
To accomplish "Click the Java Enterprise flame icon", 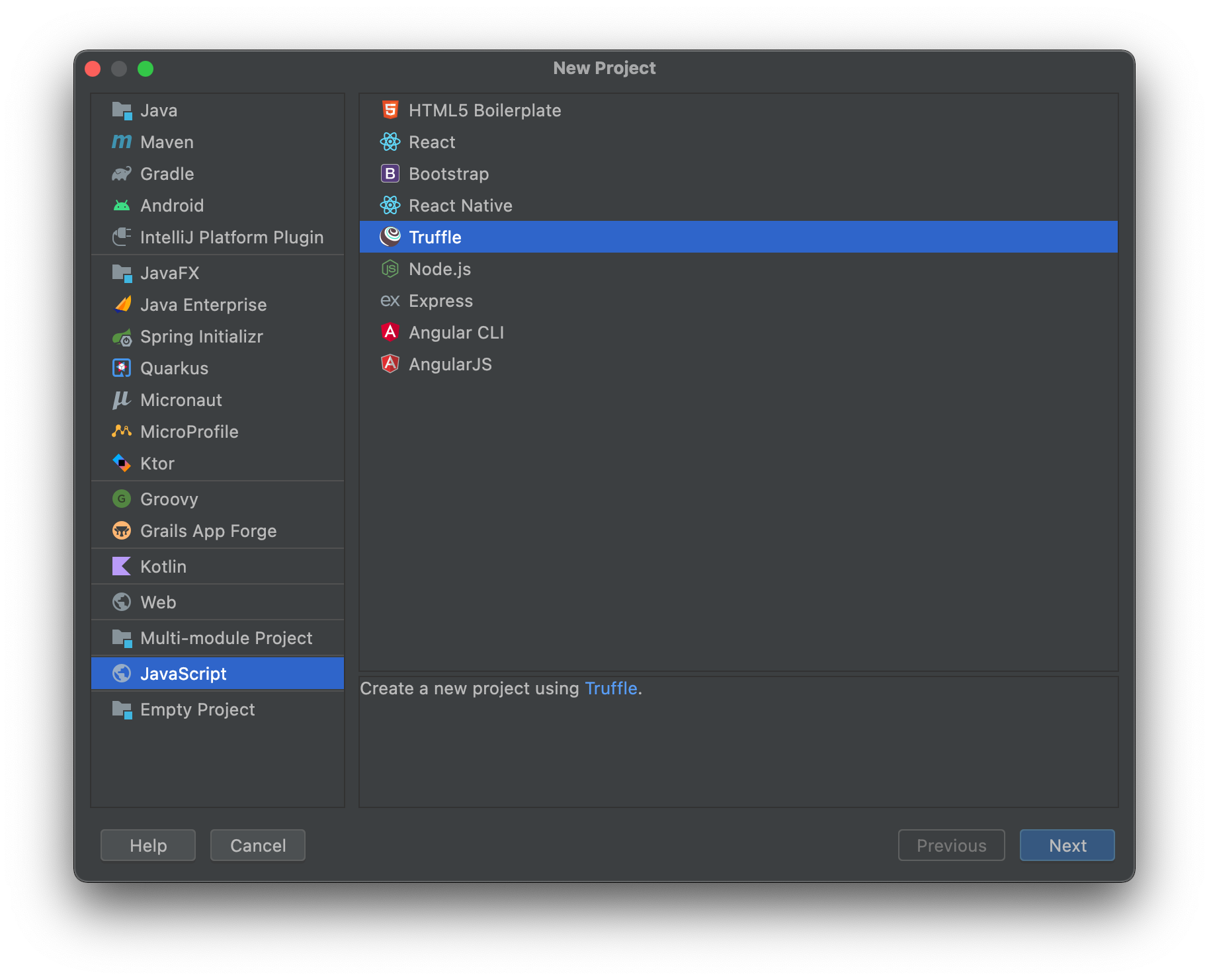I will click(122, 305).
